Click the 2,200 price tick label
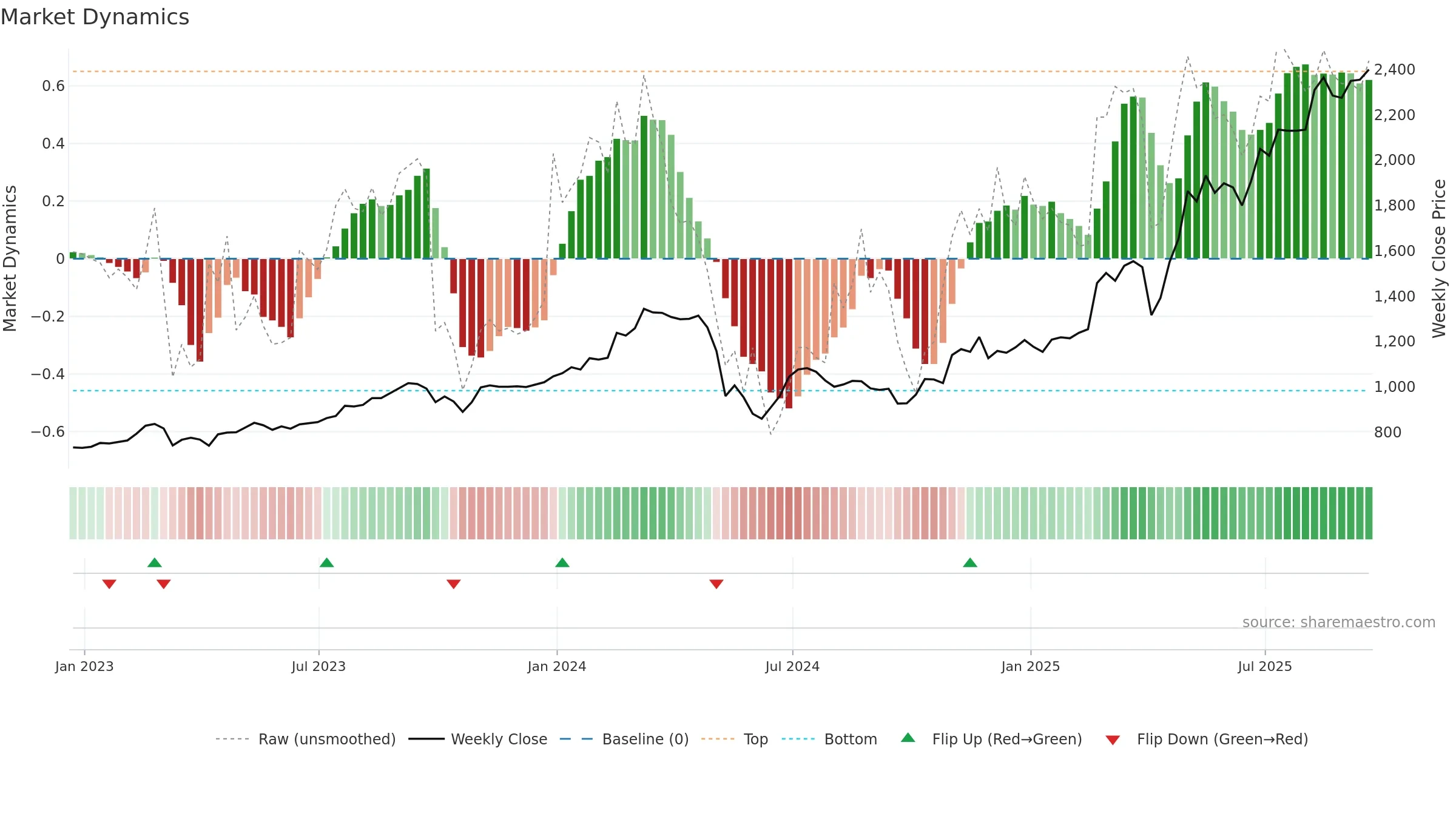This screenshot has height=819, width=1456. 1395,115
